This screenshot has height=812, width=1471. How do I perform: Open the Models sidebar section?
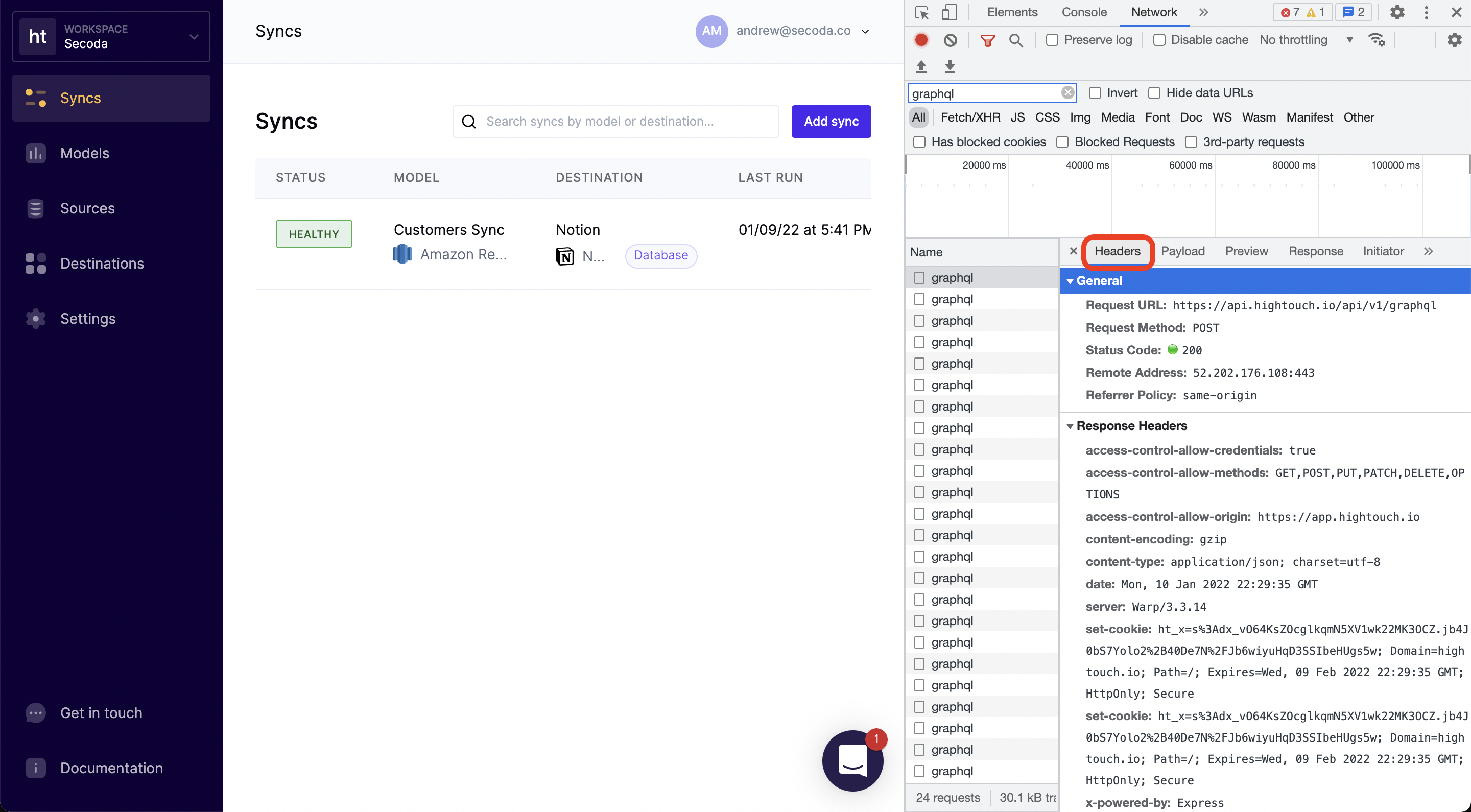[84, 153]
